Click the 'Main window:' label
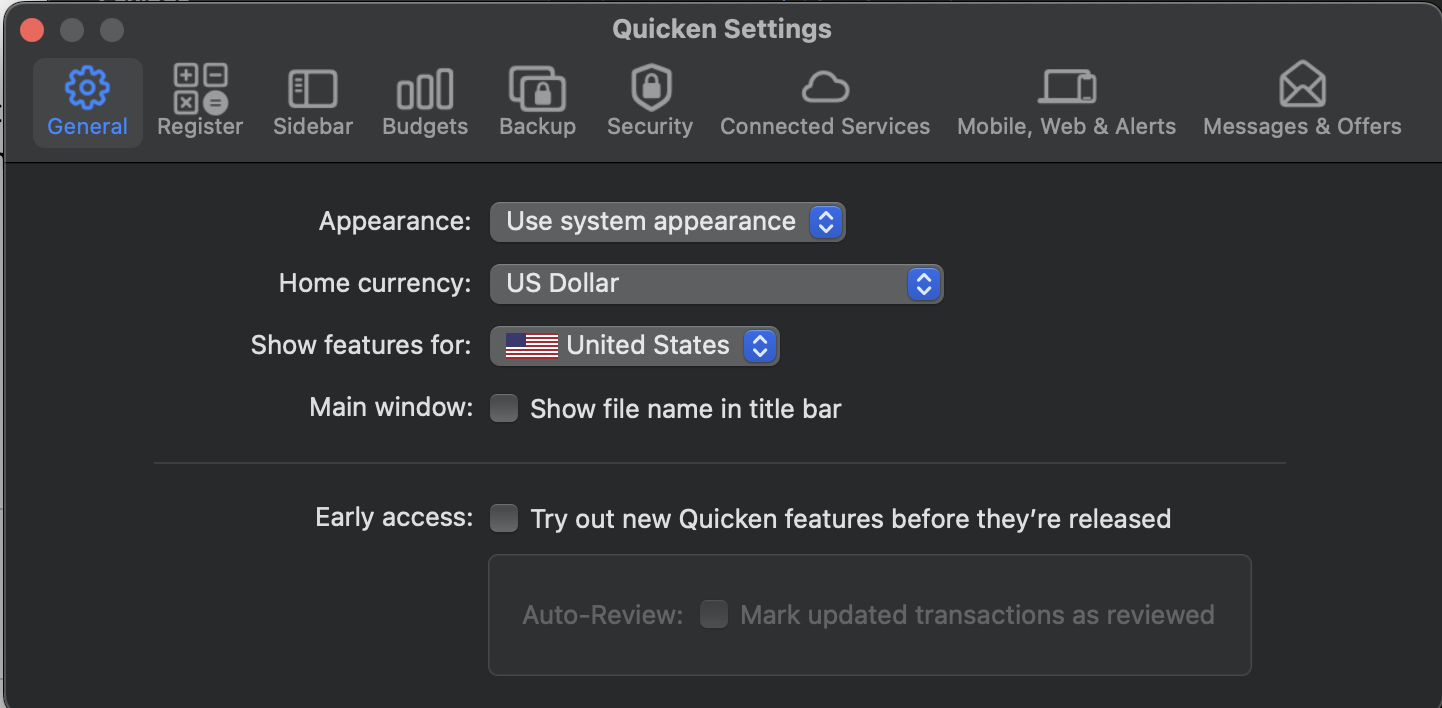1442x708 pixels. click(391, 407)
